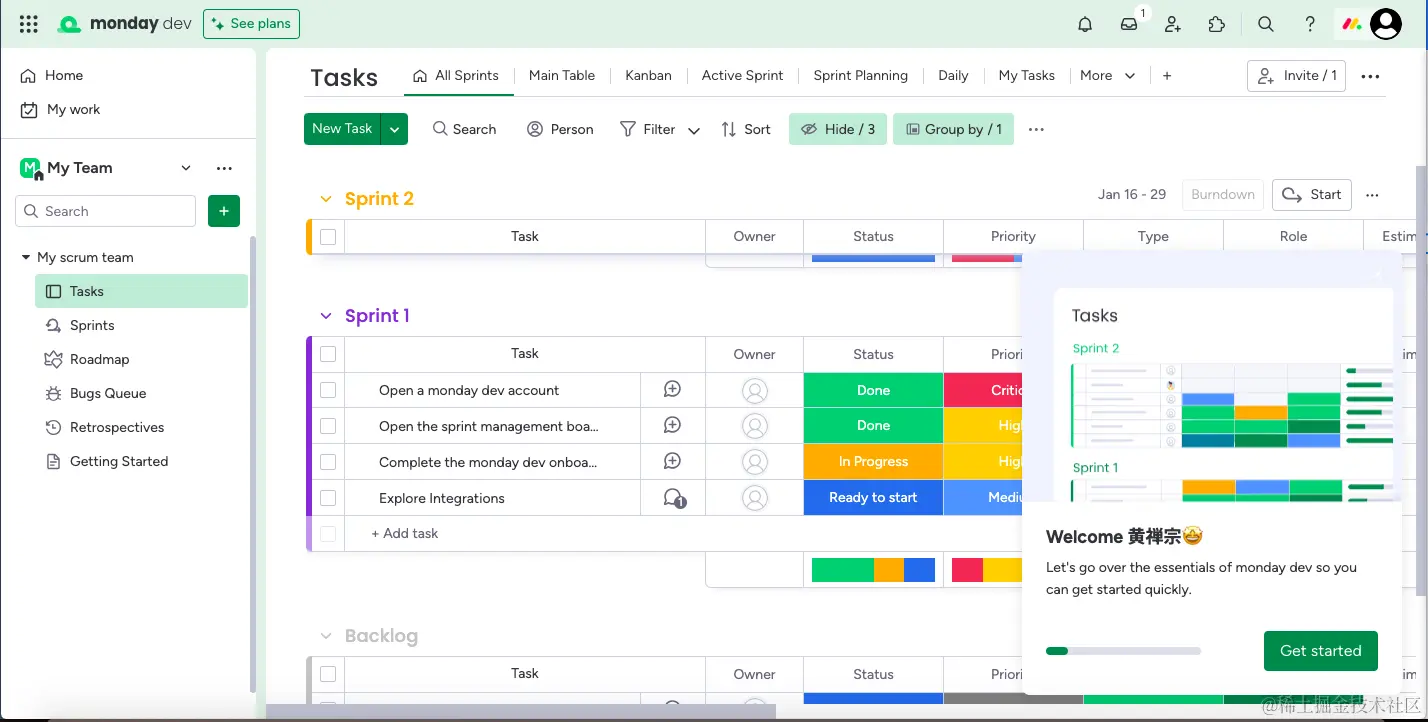Switch to Kanban tab
1428x722 pixels.
click(648, 75)
